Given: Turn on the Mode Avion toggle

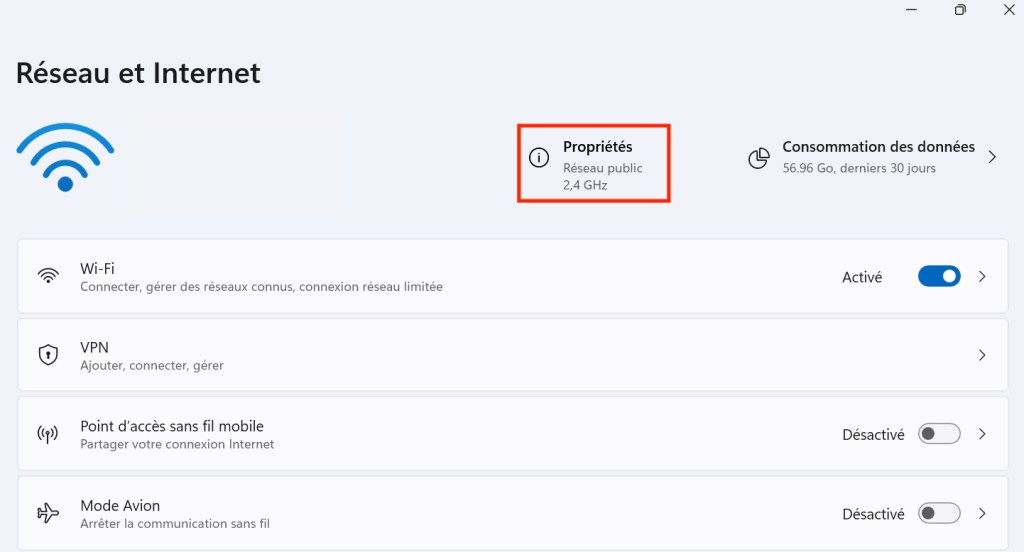Looking at the screenshot, I should pos(939,513).
